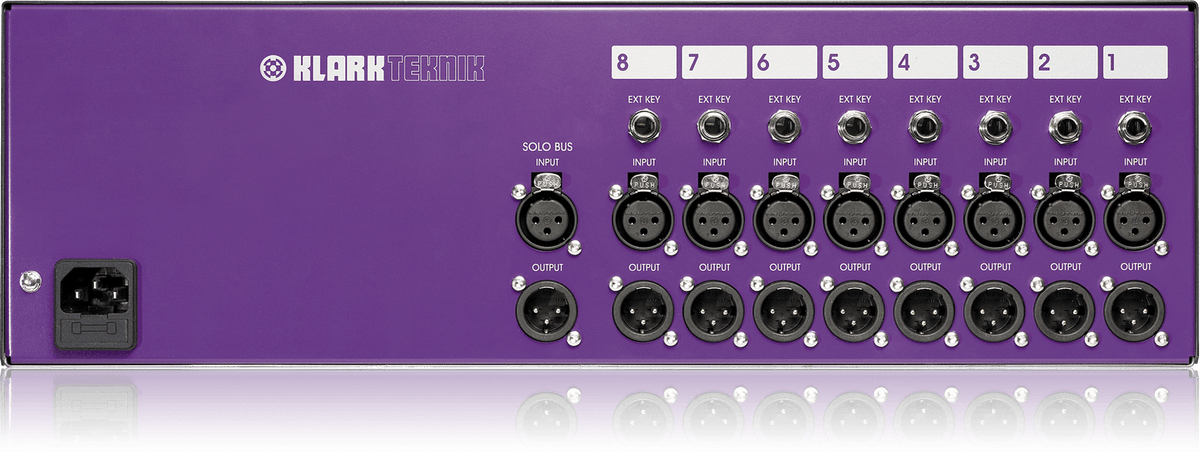Select channel 6 output XLR connector
This screenshot has width=1200, height=452.
click(x=784, y=311)
